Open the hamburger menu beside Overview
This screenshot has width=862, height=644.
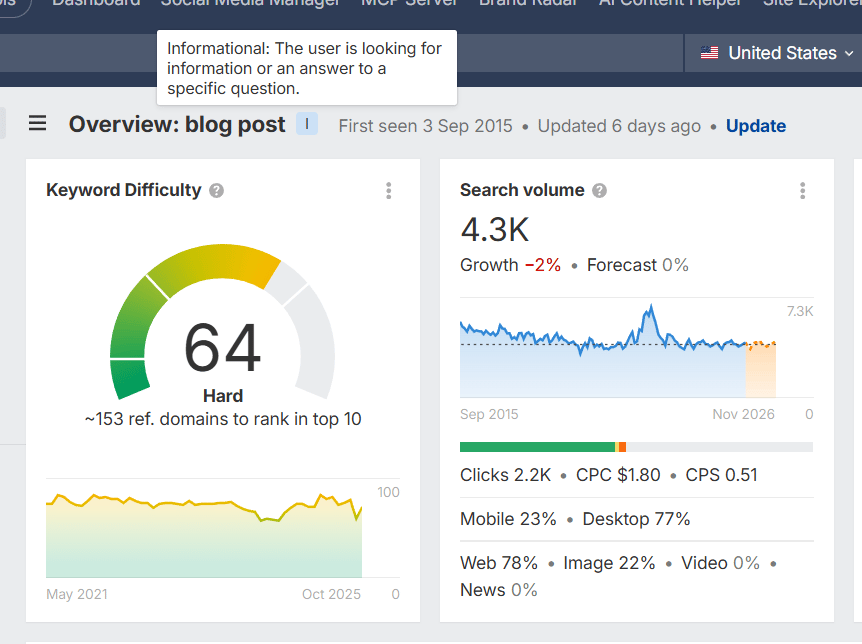pos(37,123)
